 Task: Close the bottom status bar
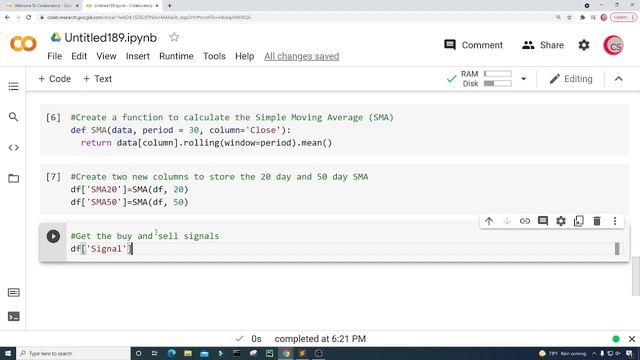[632, 339]
